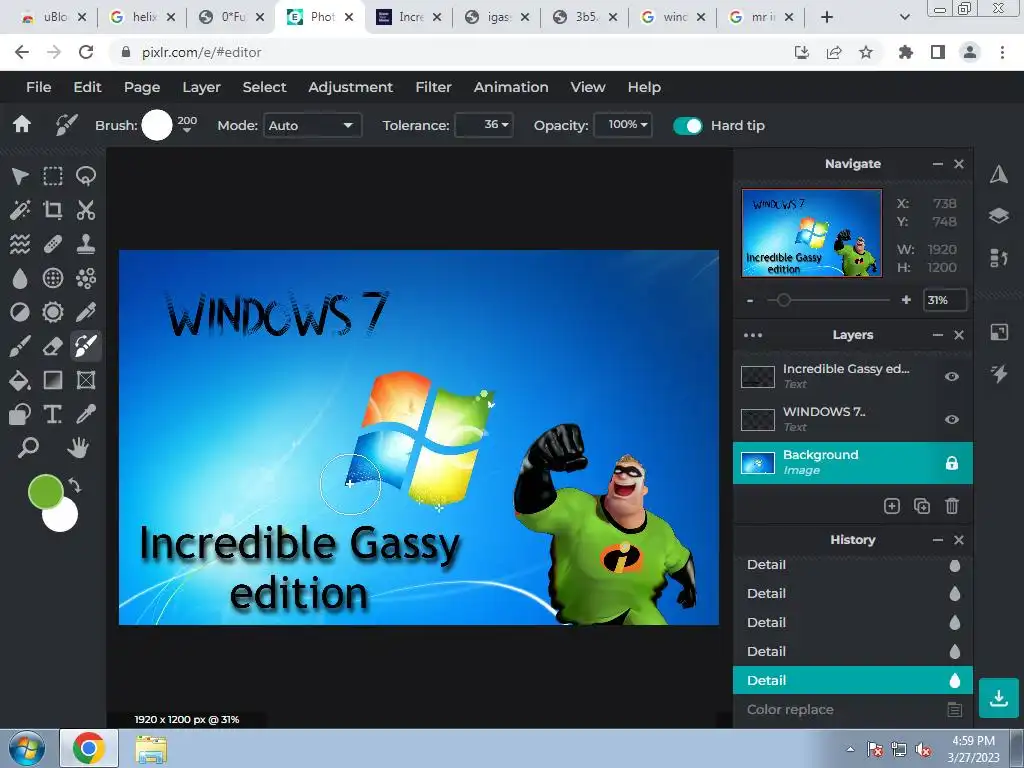Delete layer with trash icon

coord(952,506)
